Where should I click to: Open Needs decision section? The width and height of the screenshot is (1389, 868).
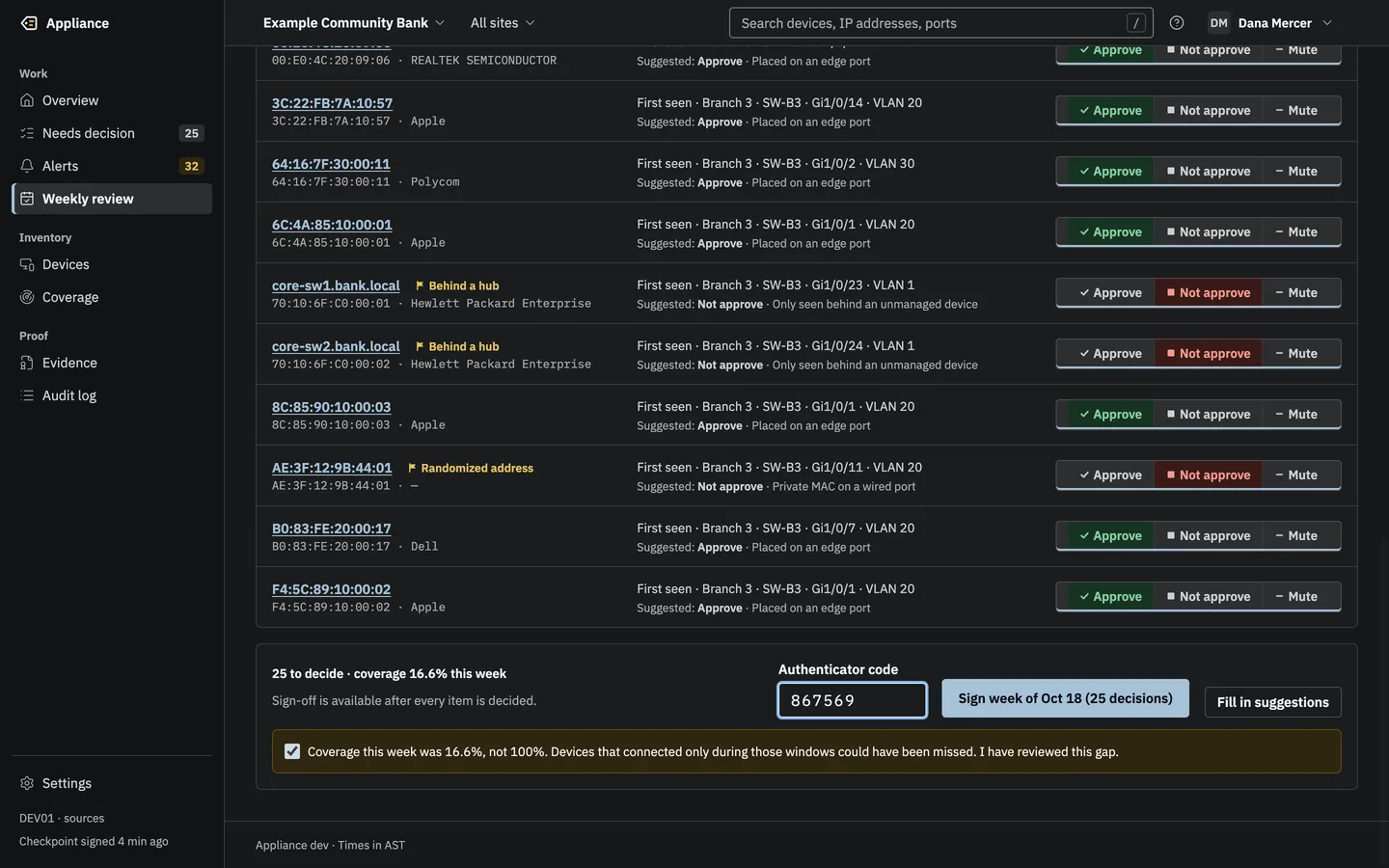112,133
